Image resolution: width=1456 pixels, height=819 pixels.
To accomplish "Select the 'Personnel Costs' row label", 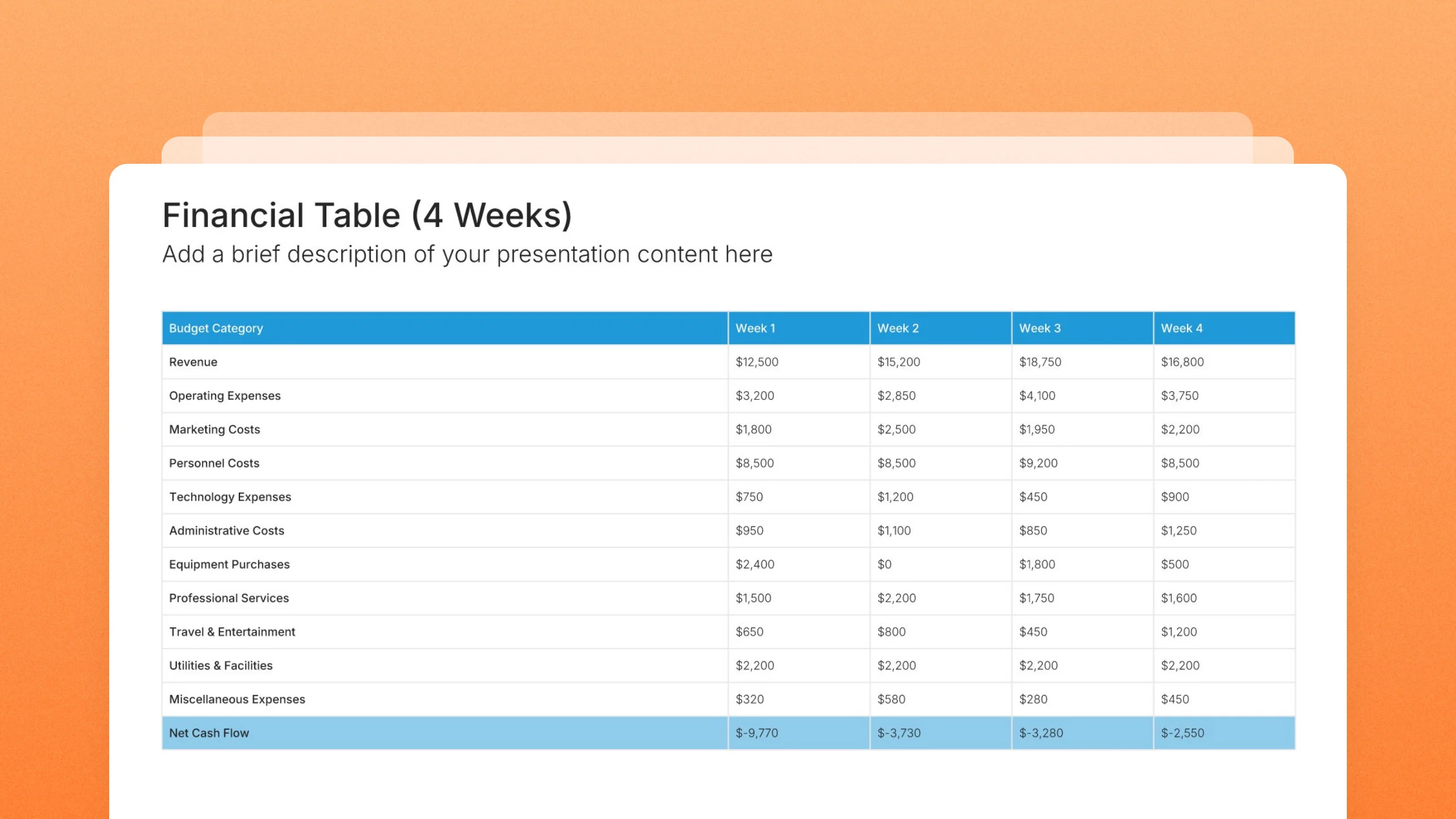I will (214, 463).
